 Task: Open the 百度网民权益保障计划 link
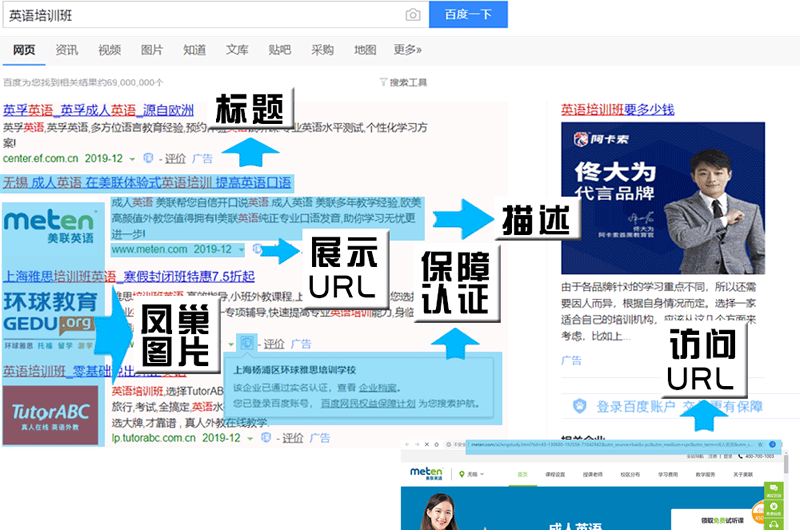coord(368,403)
